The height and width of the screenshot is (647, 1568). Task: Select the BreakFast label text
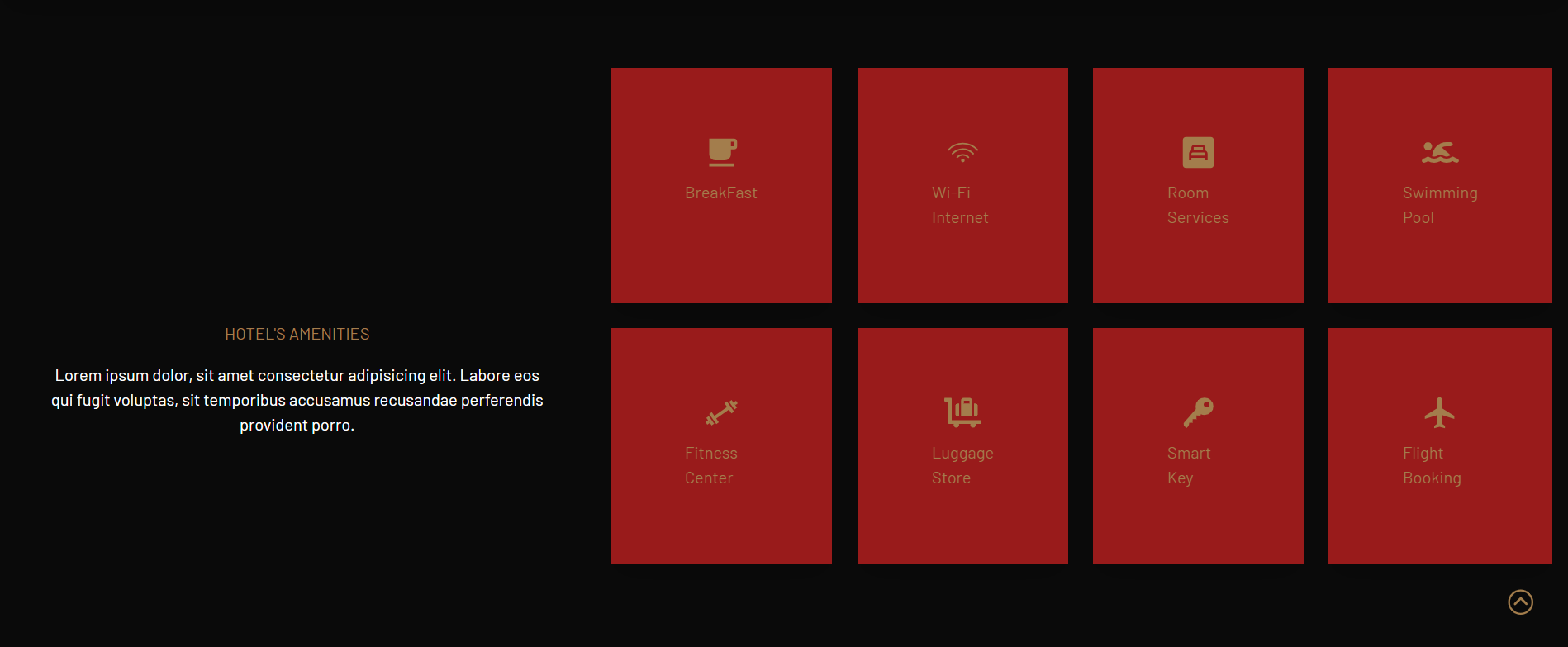(720, 193)
